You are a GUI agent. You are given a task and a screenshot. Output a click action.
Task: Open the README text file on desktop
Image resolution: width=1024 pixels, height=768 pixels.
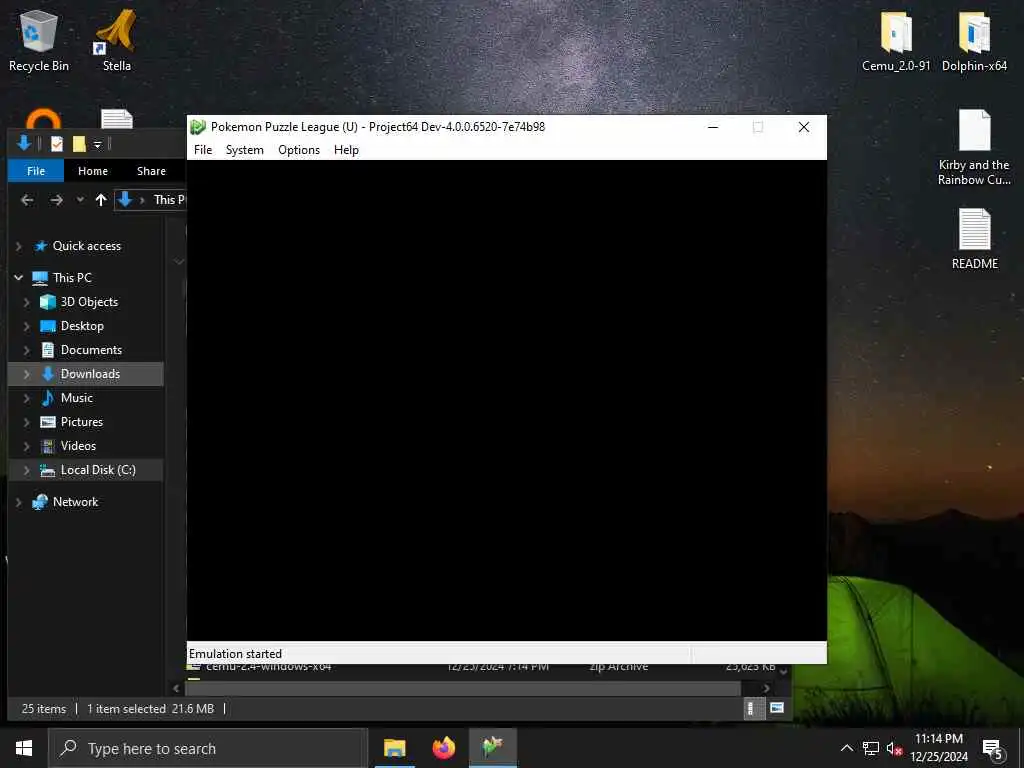[x=974, y=238]
